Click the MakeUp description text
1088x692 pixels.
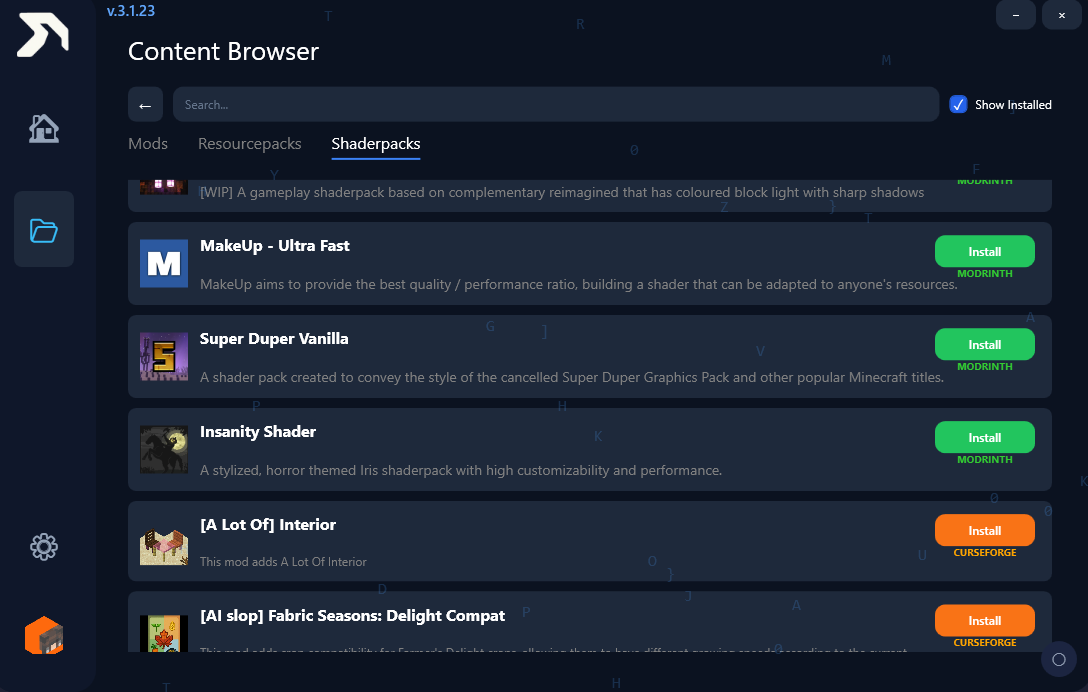579,285
